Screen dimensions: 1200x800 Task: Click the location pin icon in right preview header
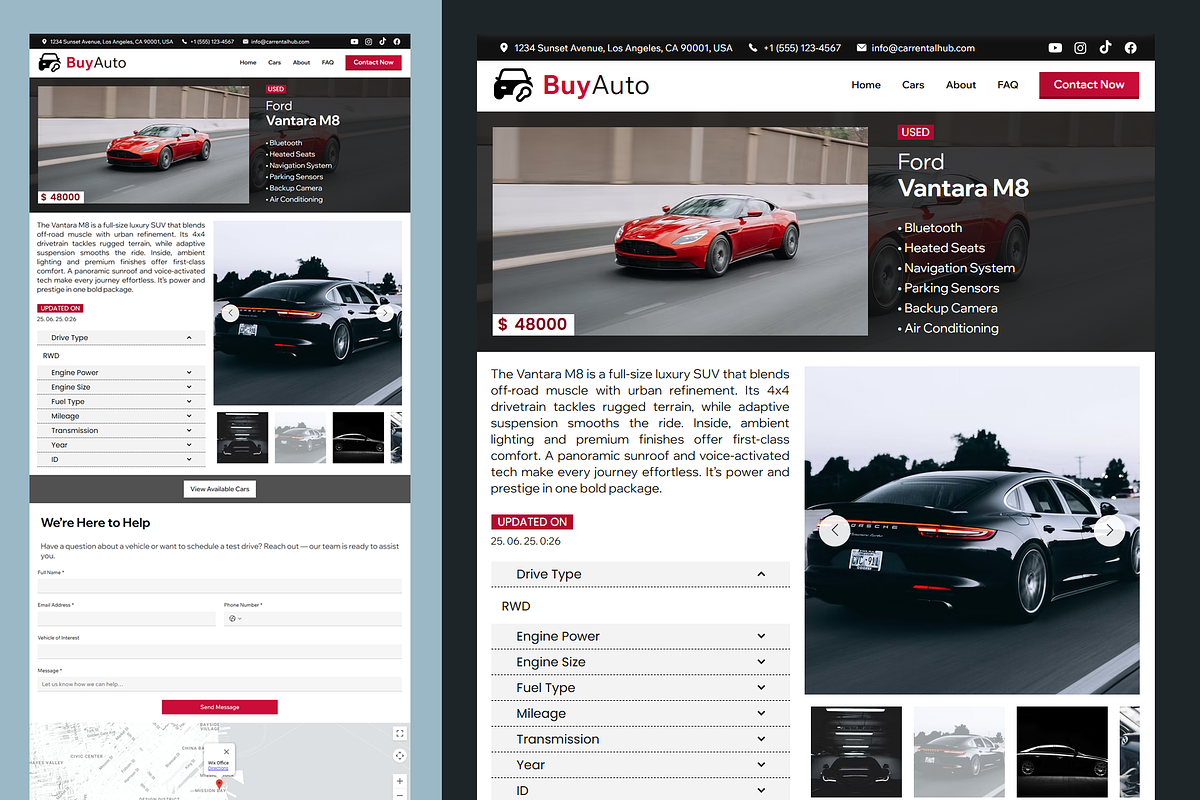click(x=504, y=48)
